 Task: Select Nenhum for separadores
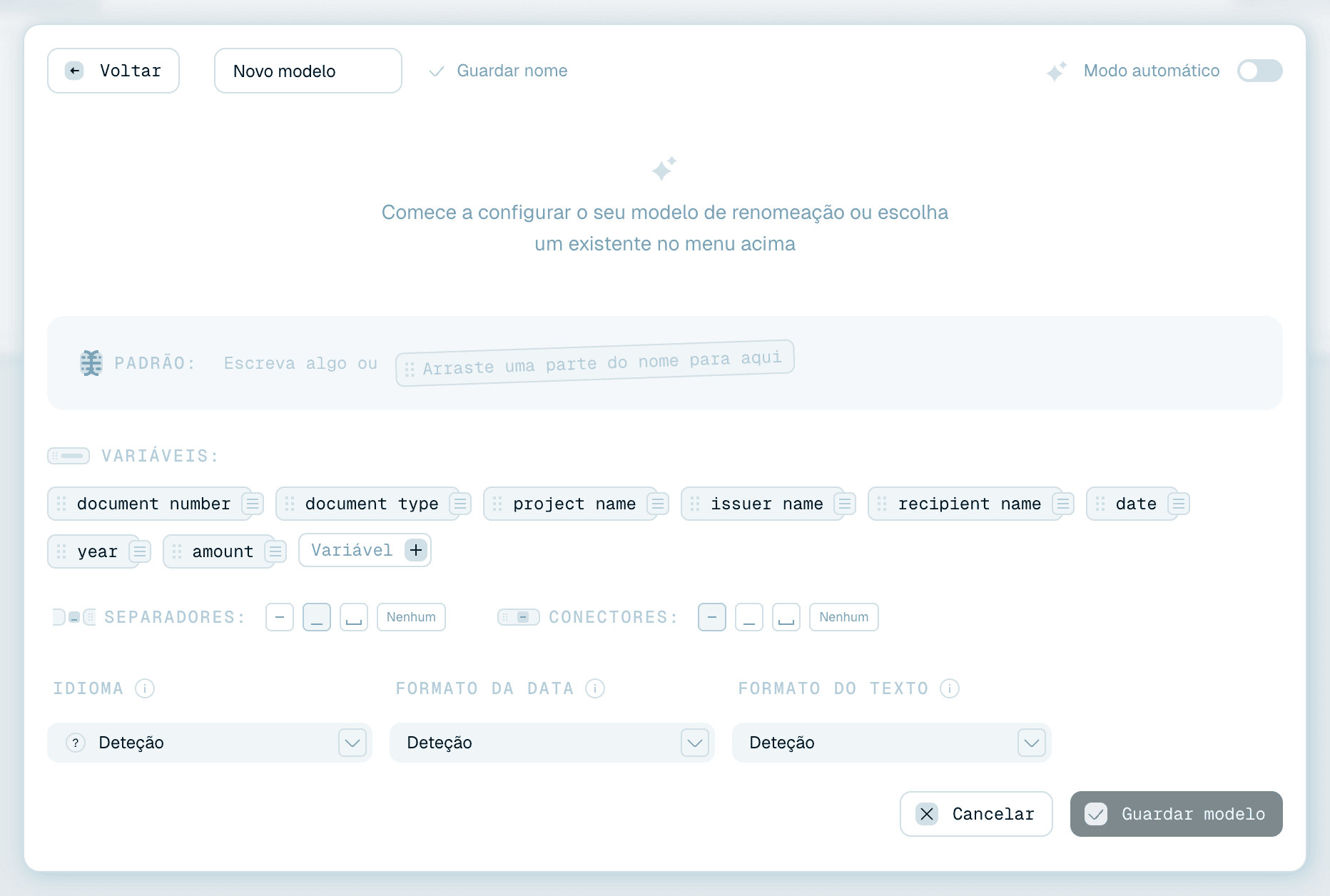[411, 617]
